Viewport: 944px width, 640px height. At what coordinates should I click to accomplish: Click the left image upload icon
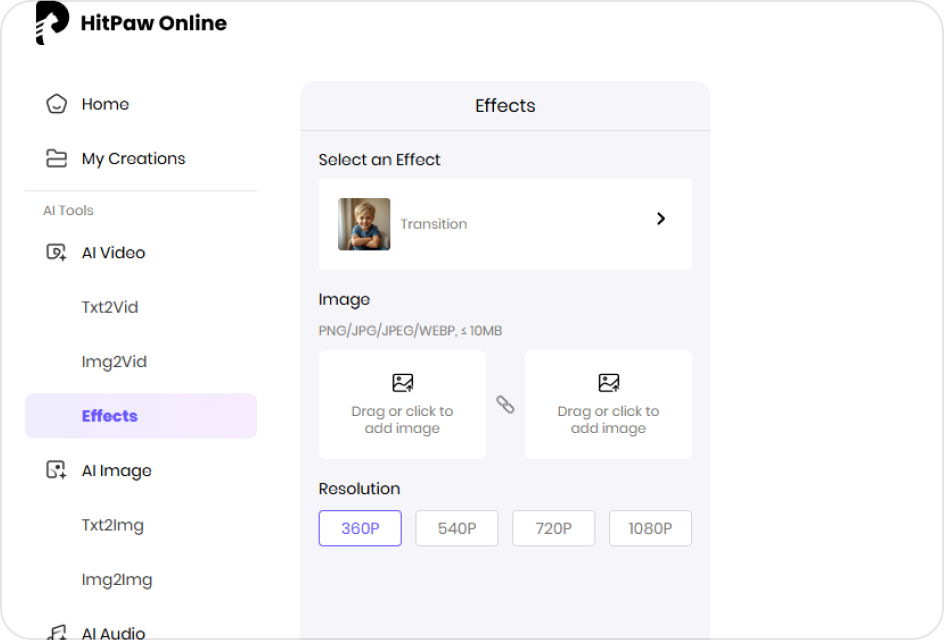click(x=402, y=381)
